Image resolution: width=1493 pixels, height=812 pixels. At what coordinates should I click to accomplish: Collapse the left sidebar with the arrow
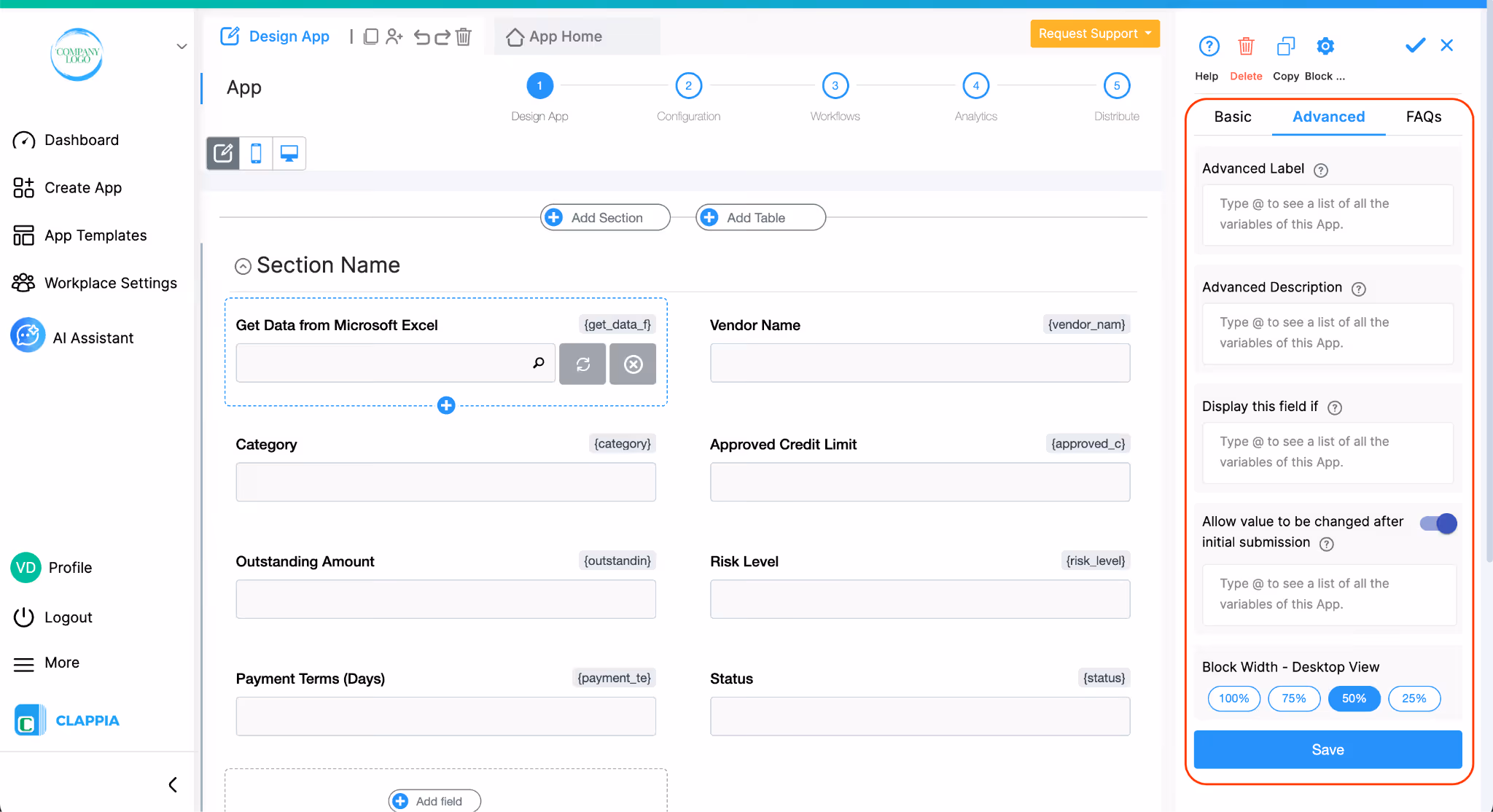pyautogui.click(x=173, y=784)
